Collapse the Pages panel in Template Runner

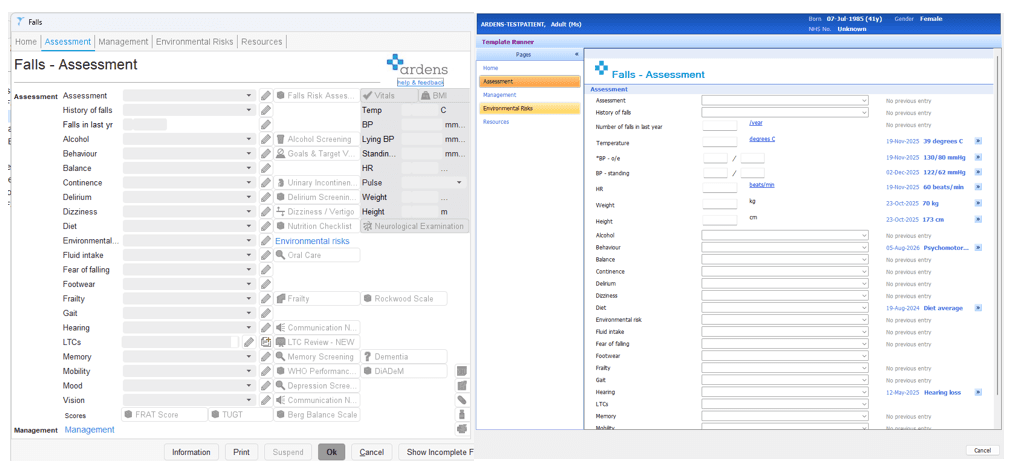(576, 55)
